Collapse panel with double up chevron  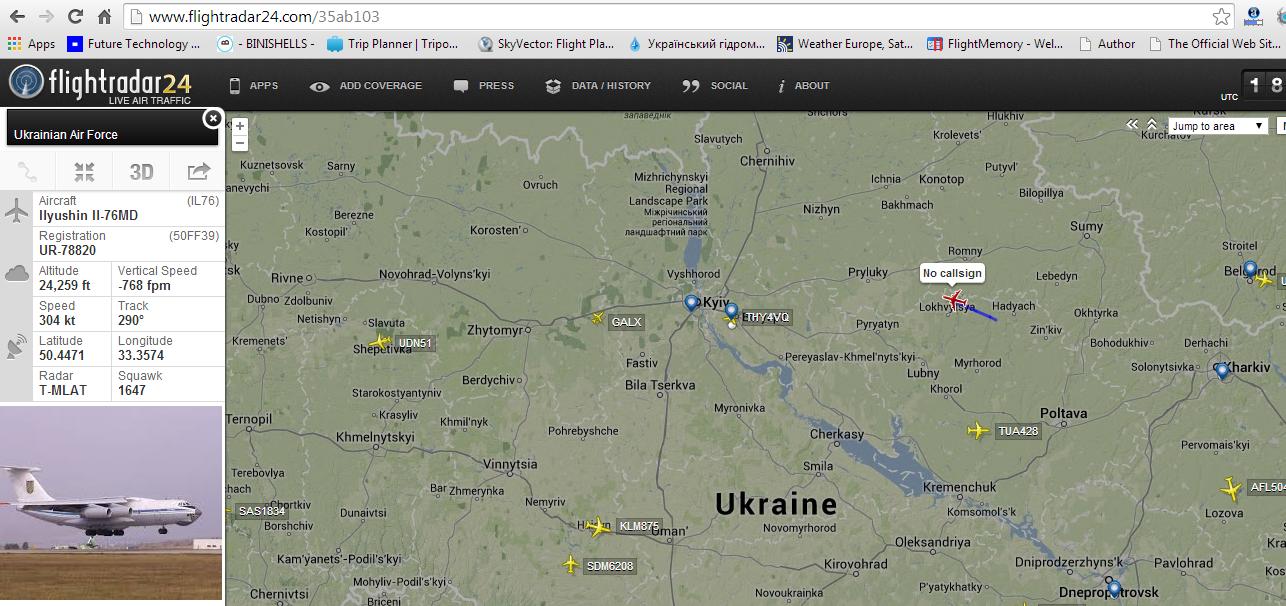tap(1152, 125)
